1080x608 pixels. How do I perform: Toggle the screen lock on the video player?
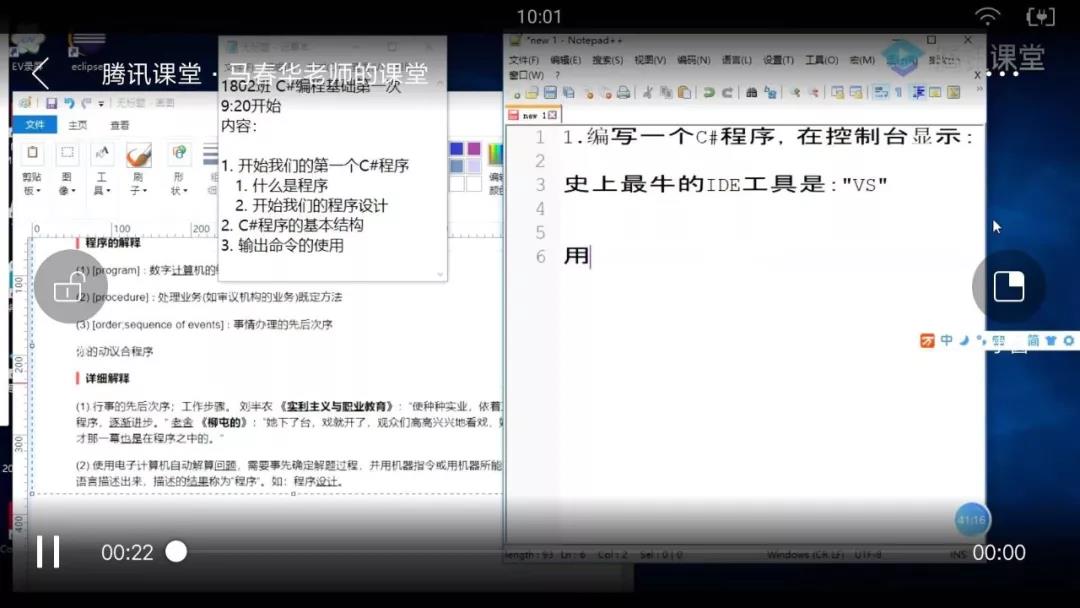[x=70, y=286]
